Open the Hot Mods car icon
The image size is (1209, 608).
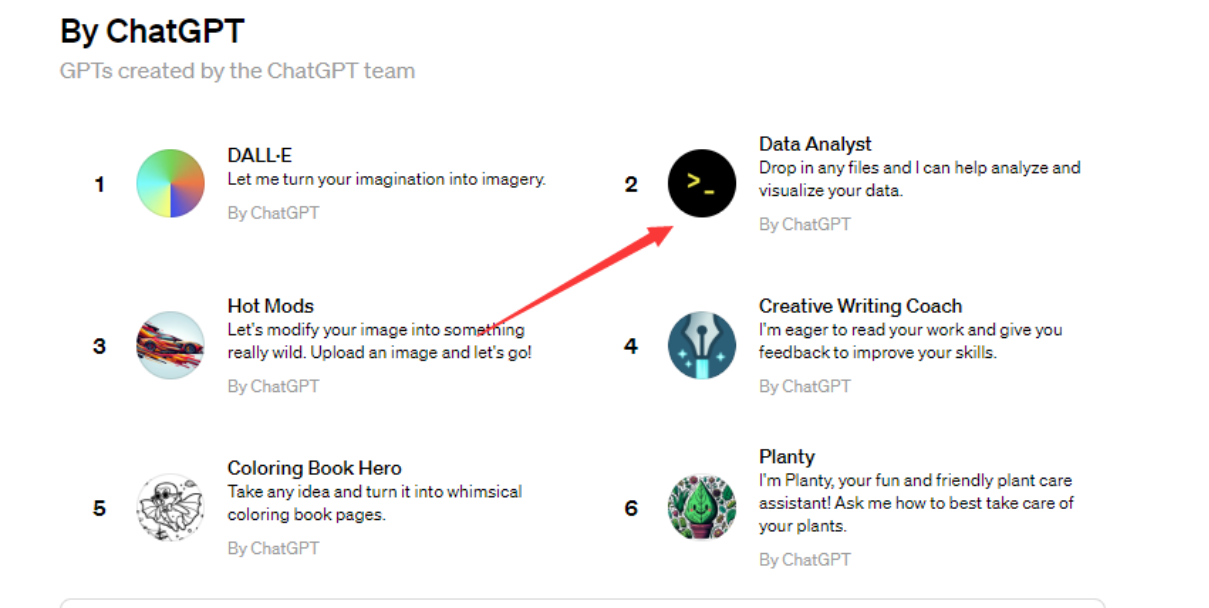click(170, 346)
